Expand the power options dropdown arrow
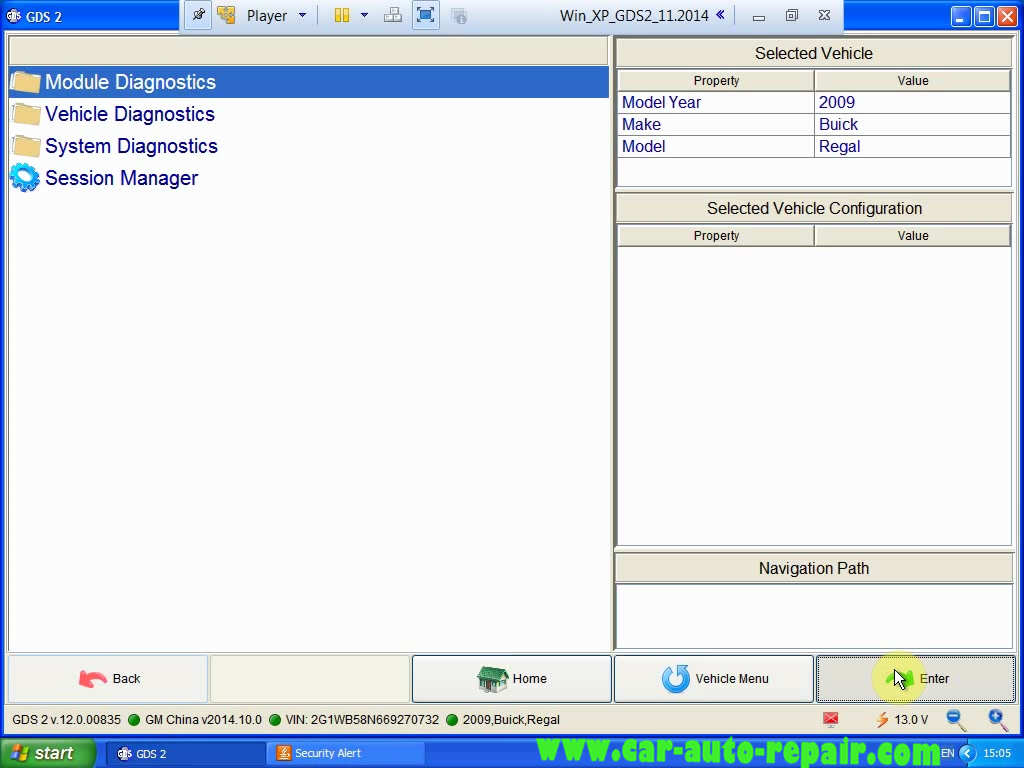1024x768 pixels. click(364, 16)
